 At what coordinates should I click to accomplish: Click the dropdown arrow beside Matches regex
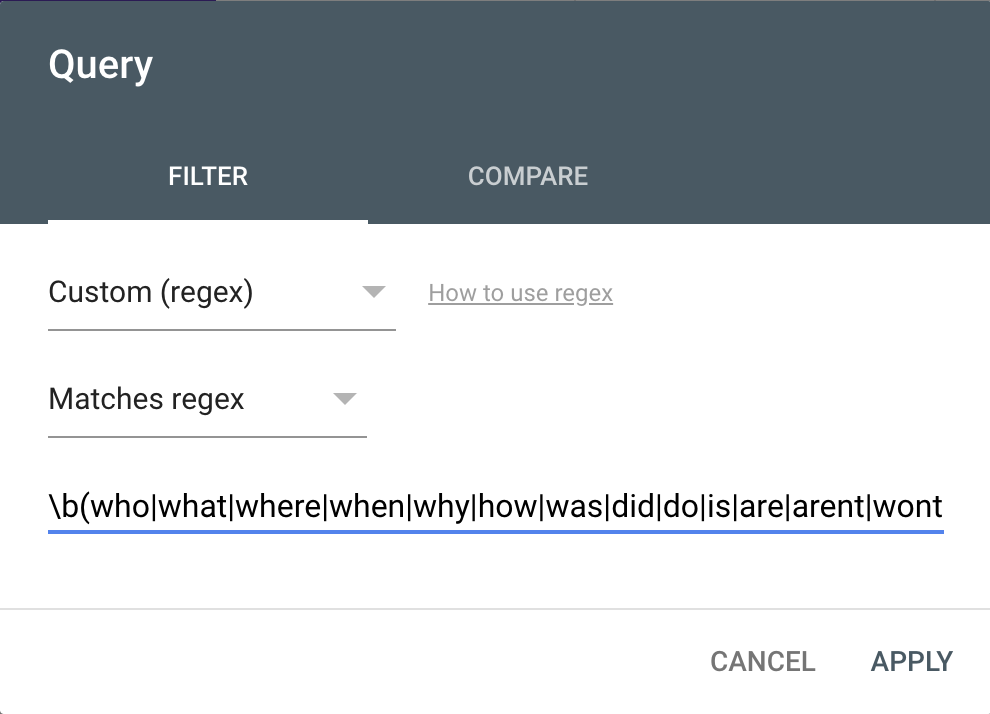click(345, 399)
